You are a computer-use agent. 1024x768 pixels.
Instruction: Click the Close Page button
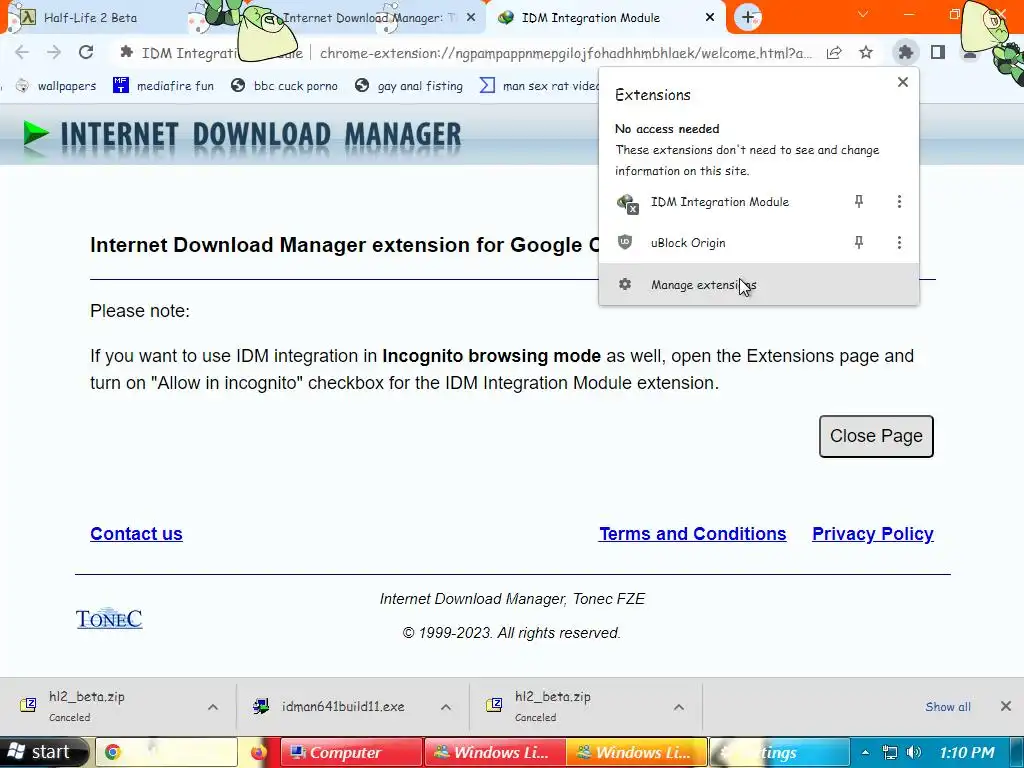[876, 436]
